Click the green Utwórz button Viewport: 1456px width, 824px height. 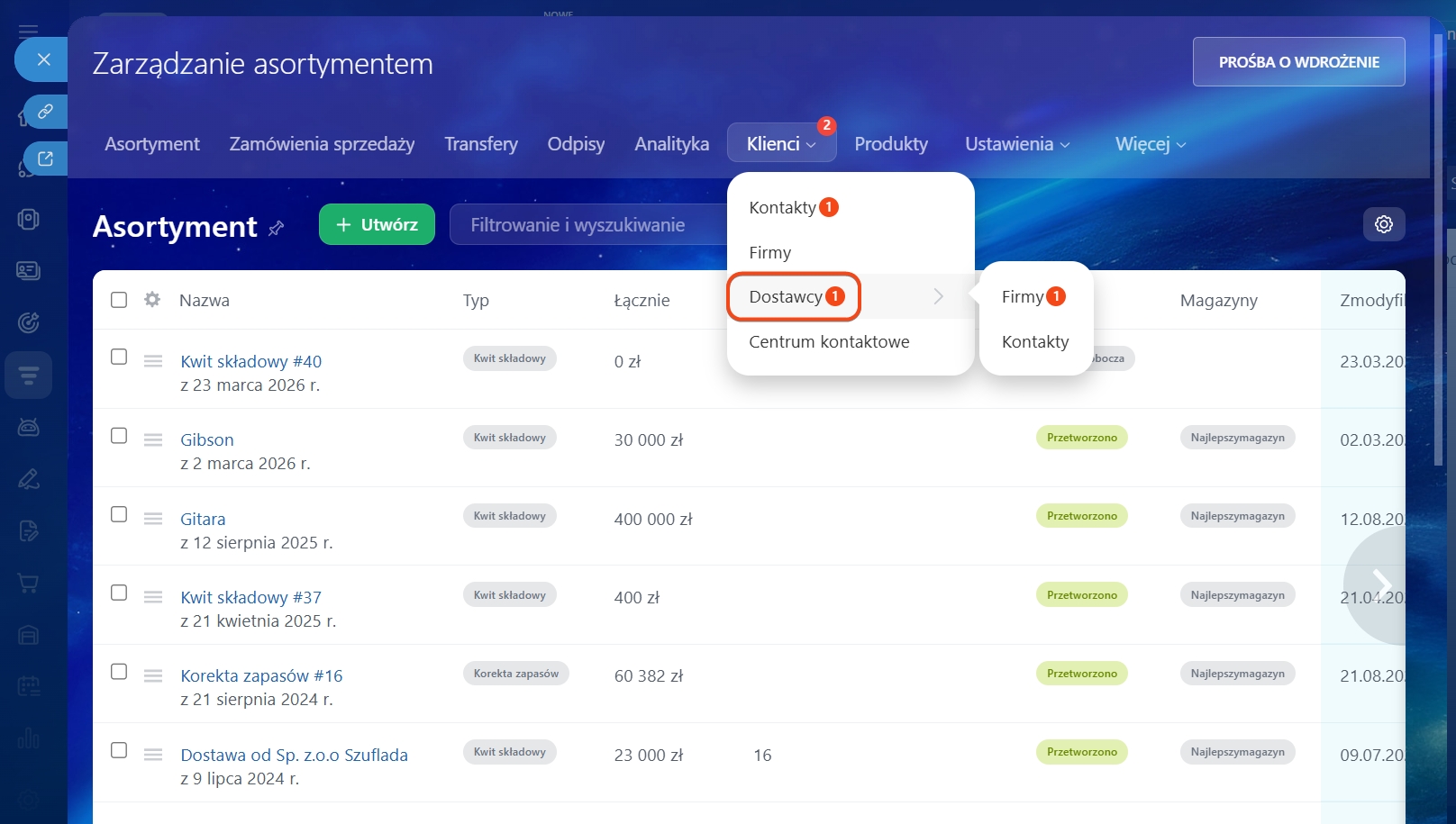point(377,224)
